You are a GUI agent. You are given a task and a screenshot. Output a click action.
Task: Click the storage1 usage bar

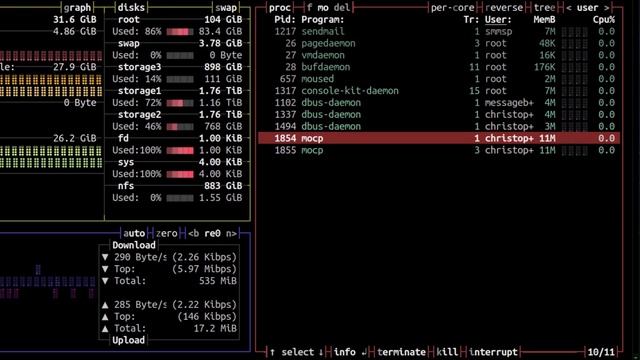[180, 103]
